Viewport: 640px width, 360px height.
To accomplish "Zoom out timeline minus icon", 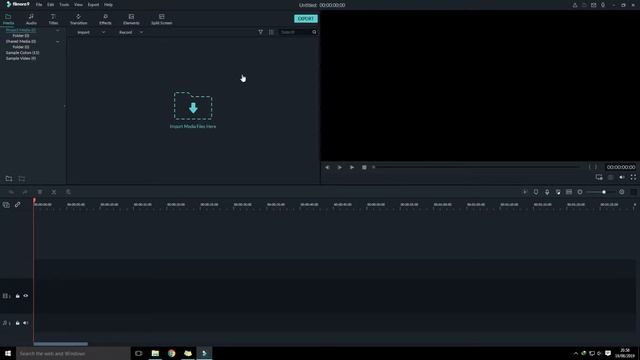I will (580, 192).
